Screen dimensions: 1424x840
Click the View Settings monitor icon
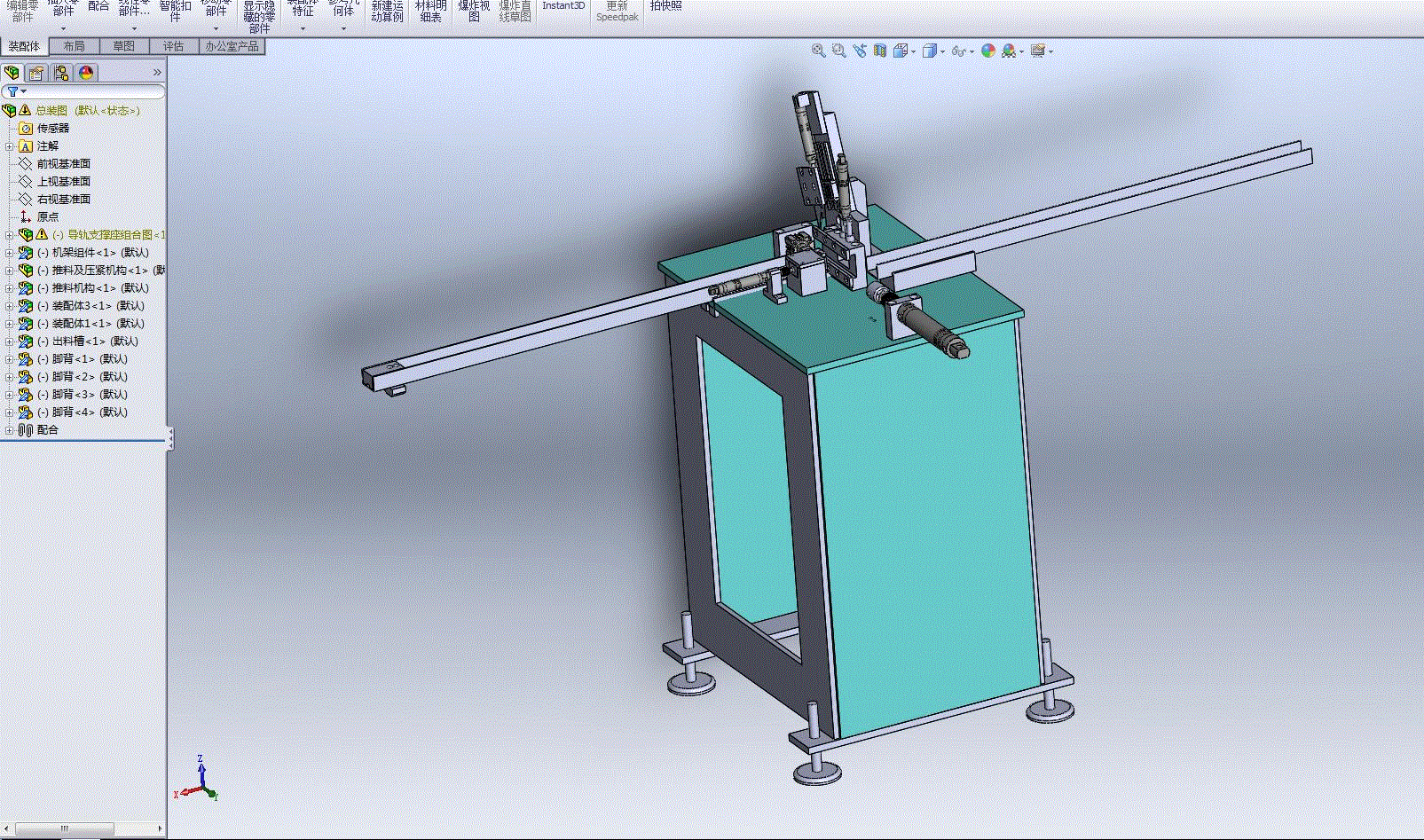click(x=1037, y=51)
